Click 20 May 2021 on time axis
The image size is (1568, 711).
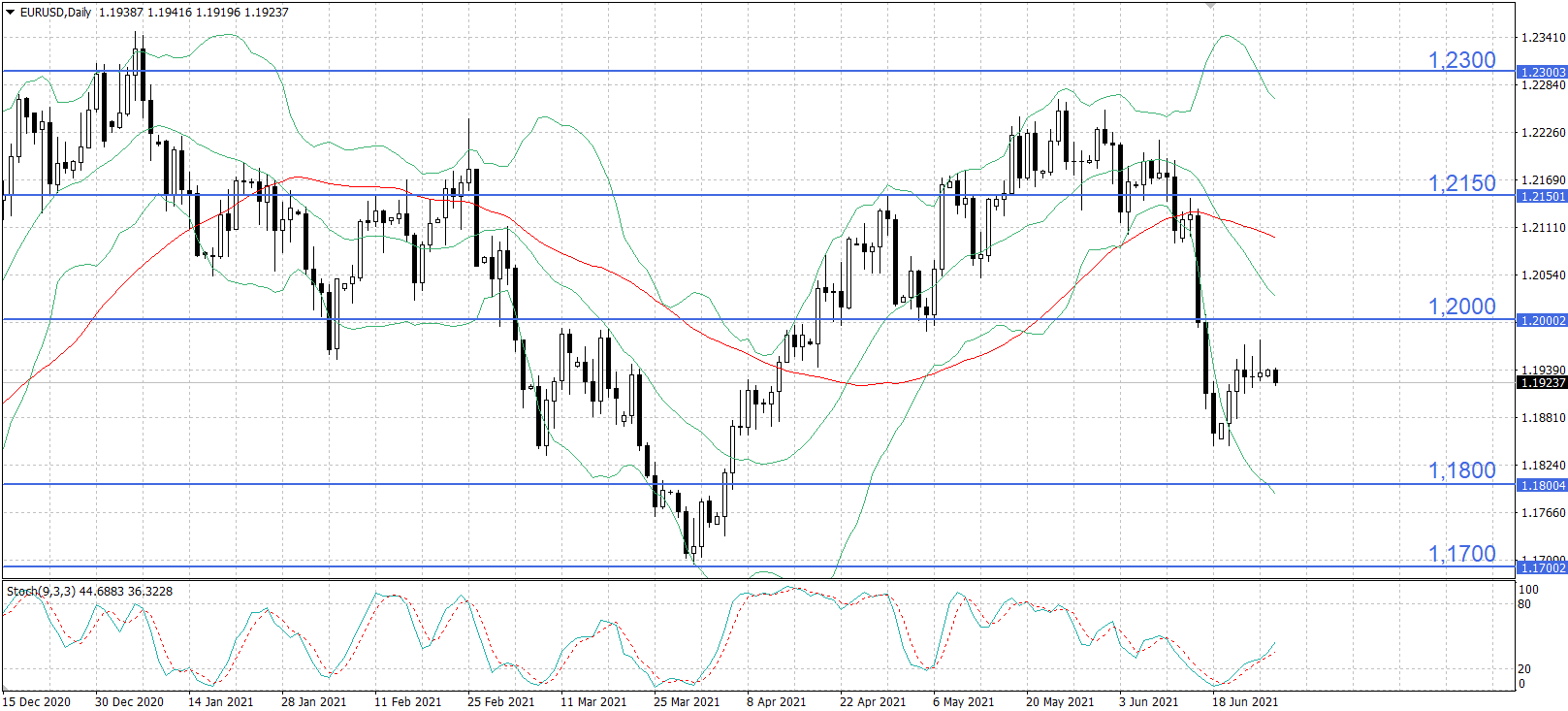pos(1060,702)
